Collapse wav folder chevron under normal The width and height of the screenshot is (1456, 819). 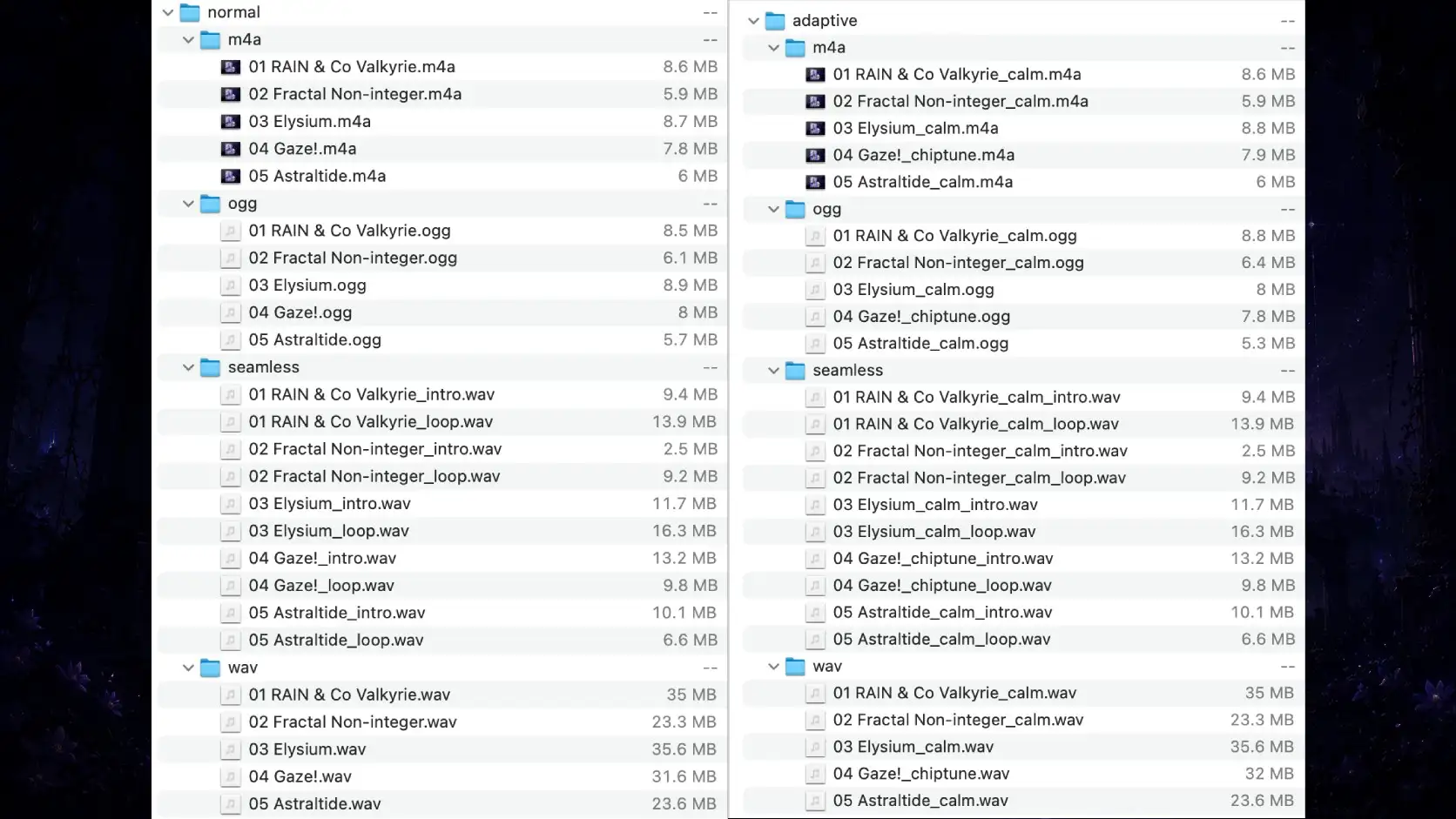pyautogui.click(x=188, y=668)
